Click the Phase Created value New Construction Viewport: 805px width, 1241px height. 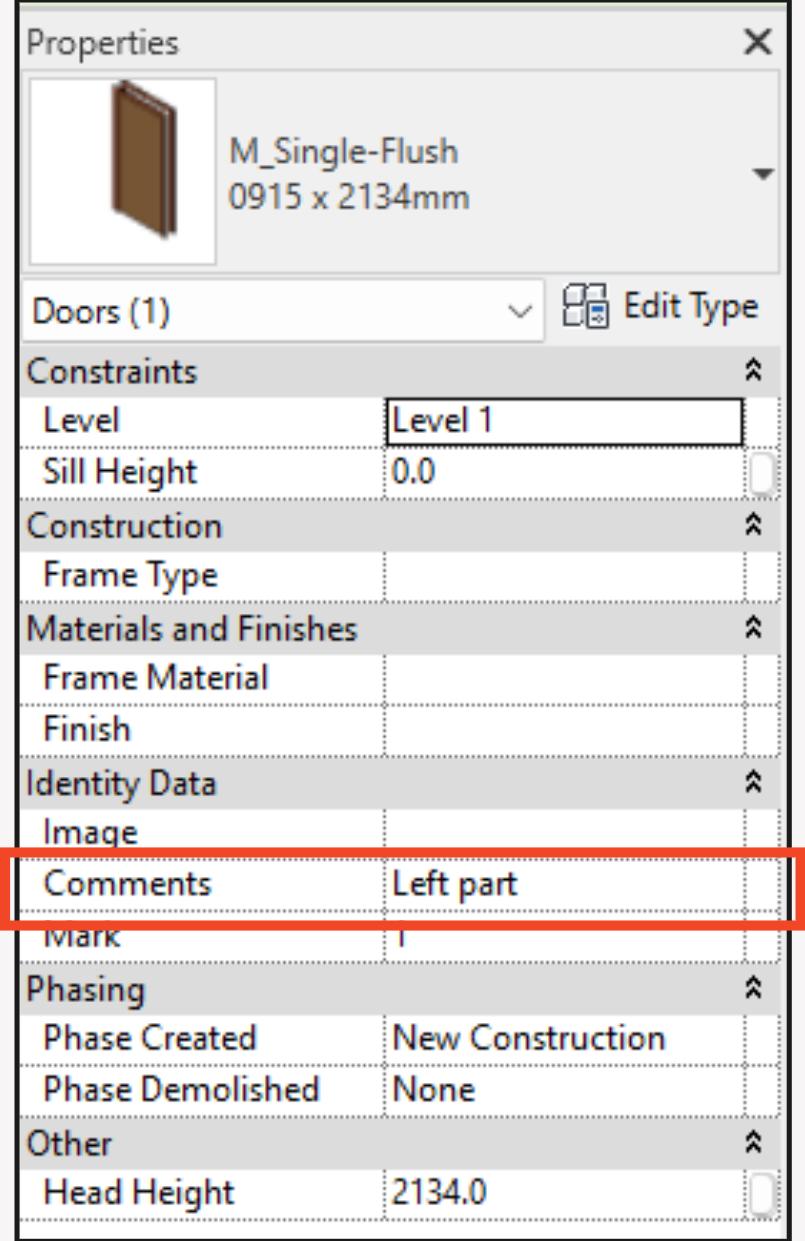(564, 1038)
